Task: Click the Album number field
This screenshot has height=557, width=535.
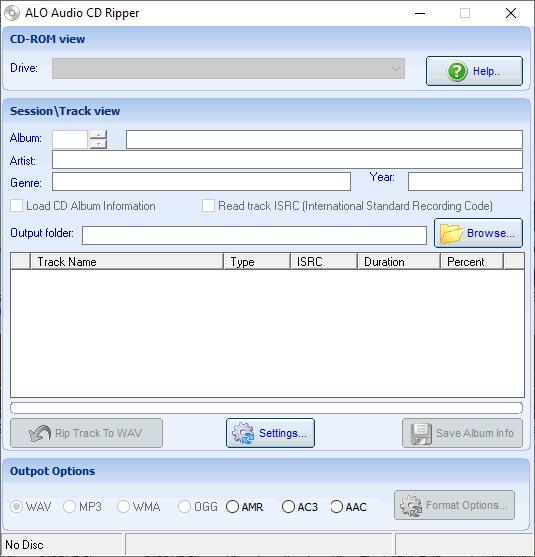Action: click(x=70, y=139)
